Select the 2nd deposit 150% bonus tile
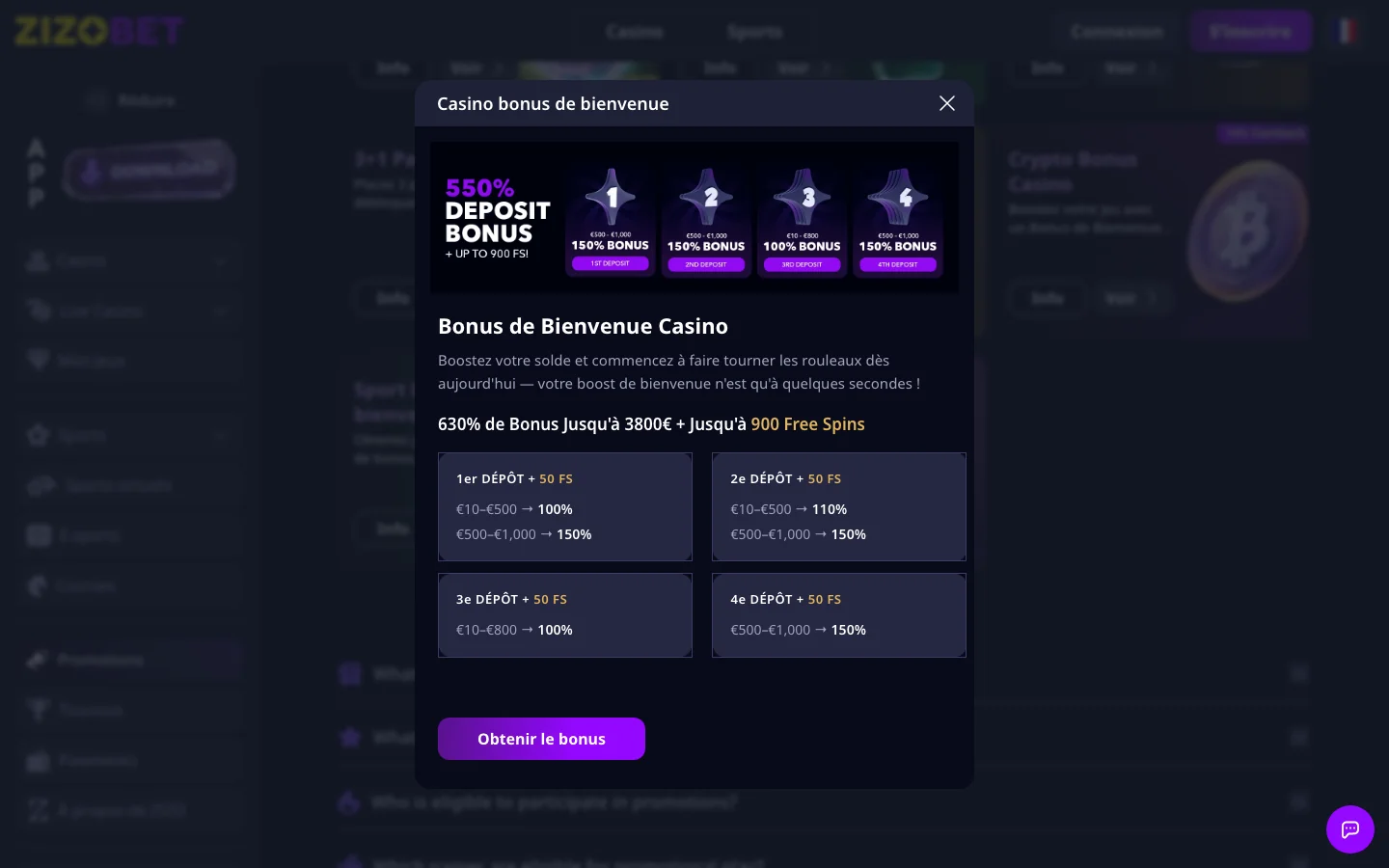Viewport: 1389px width, 868px height. (x=706, y=220)
